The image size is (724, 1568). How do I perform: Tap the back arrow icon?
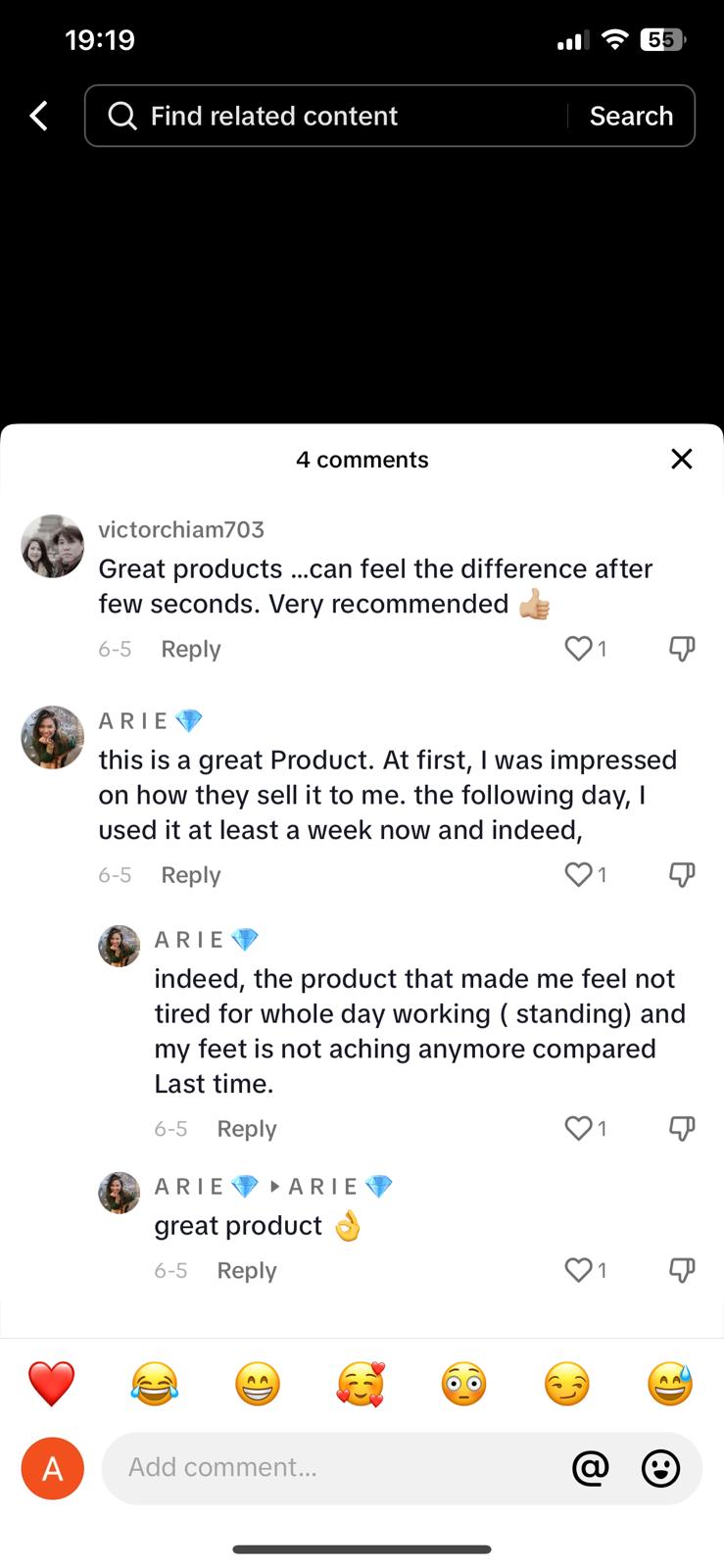(39, 116)
